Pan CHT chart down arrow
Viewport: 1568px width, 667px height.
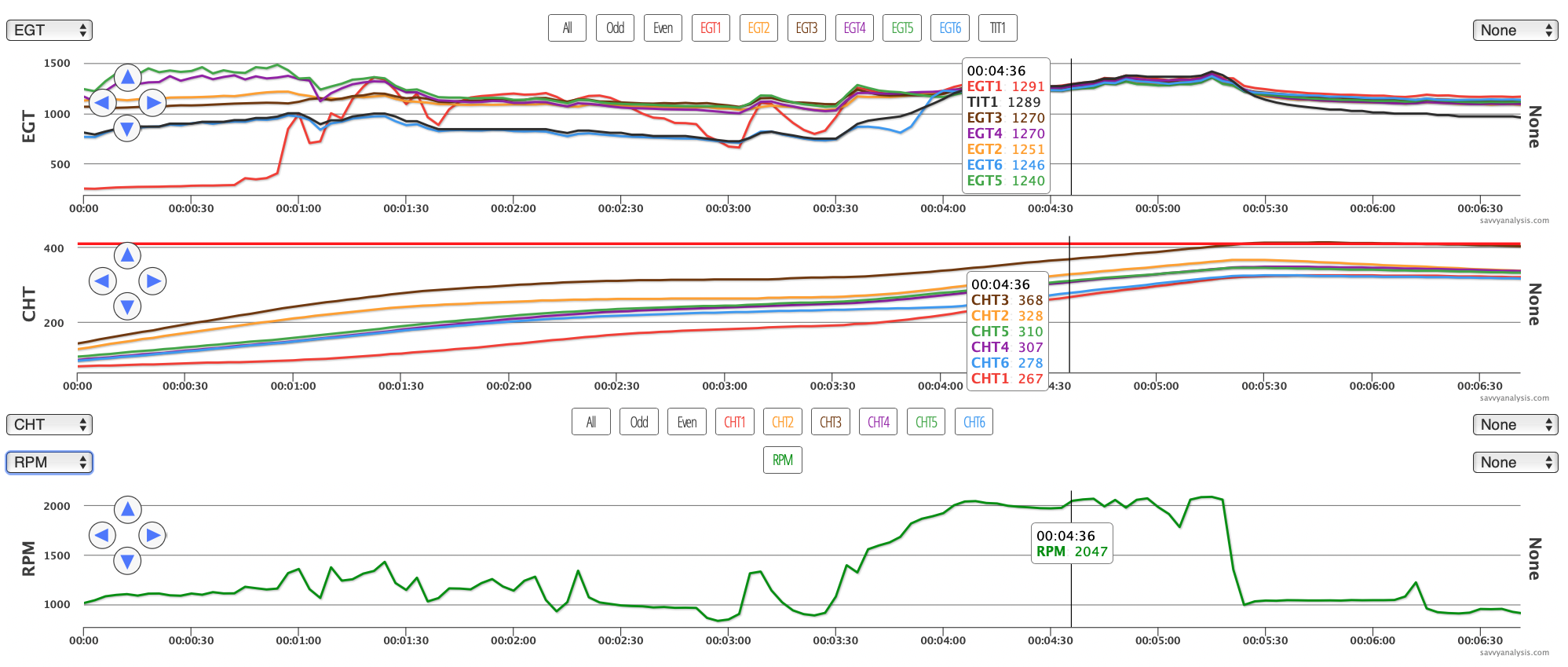pyautogui.click(x=127, y=306)
